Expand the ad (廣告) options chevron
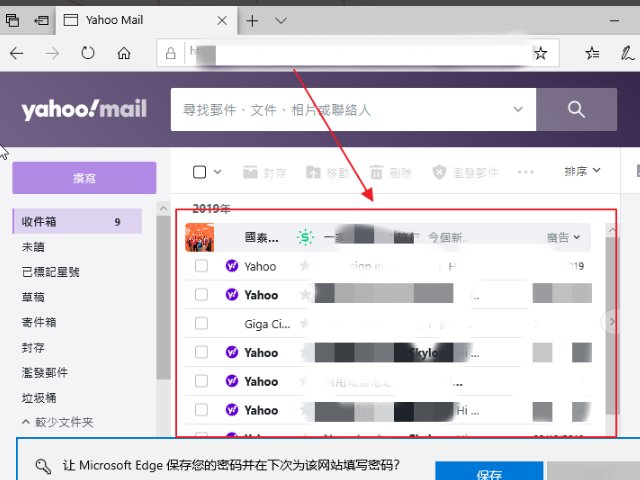This screenshot has width=640, height=480. pos(577,237)
